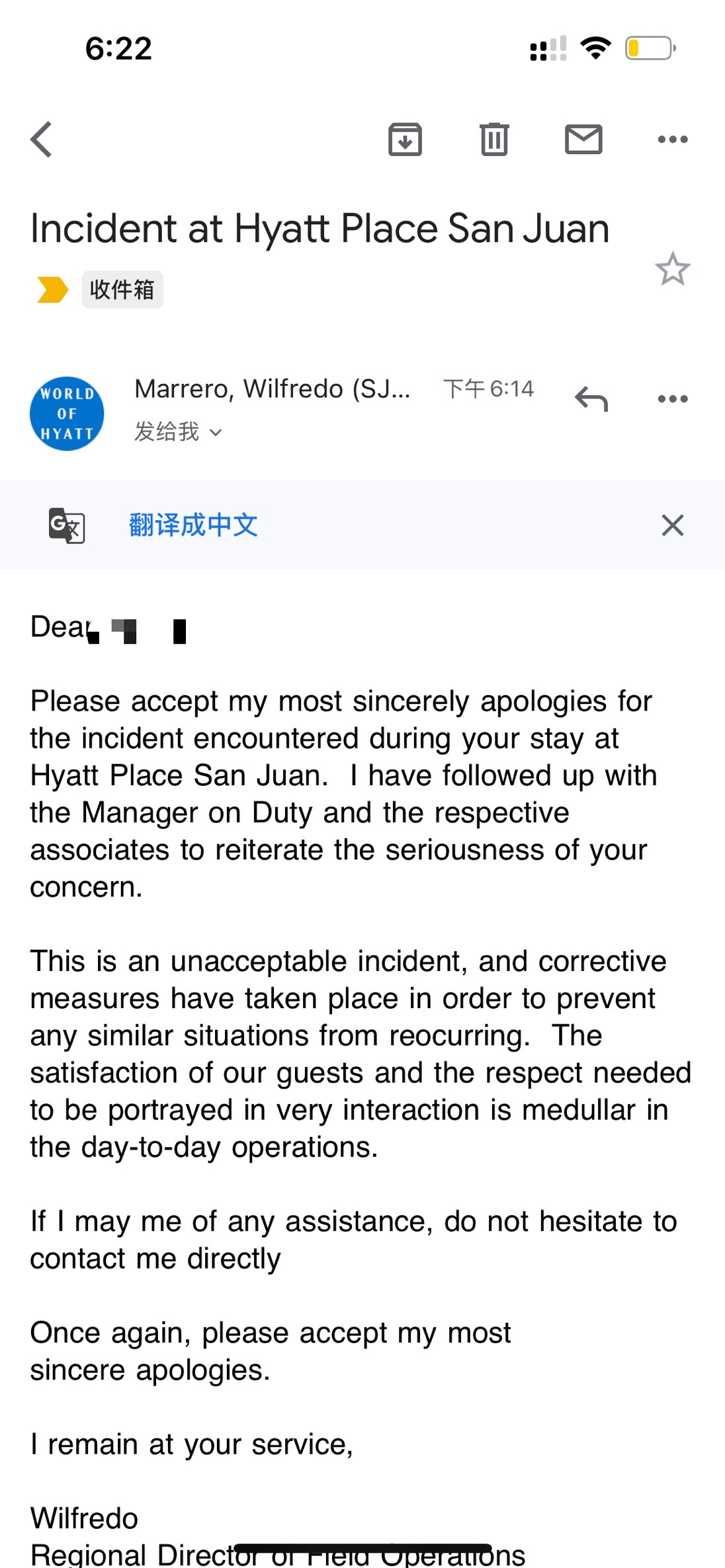Screen dimensions: 725x1568
Task: Tap the battery status indicator
Action: (650, 48)
